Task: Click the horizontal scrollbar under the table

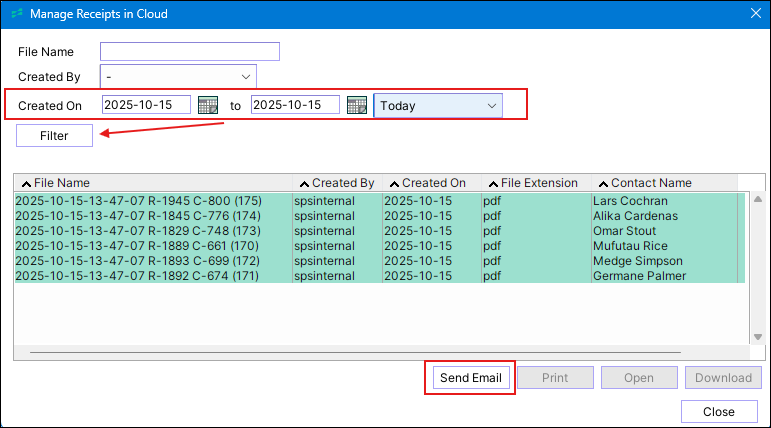Action: tap(380, 352)
